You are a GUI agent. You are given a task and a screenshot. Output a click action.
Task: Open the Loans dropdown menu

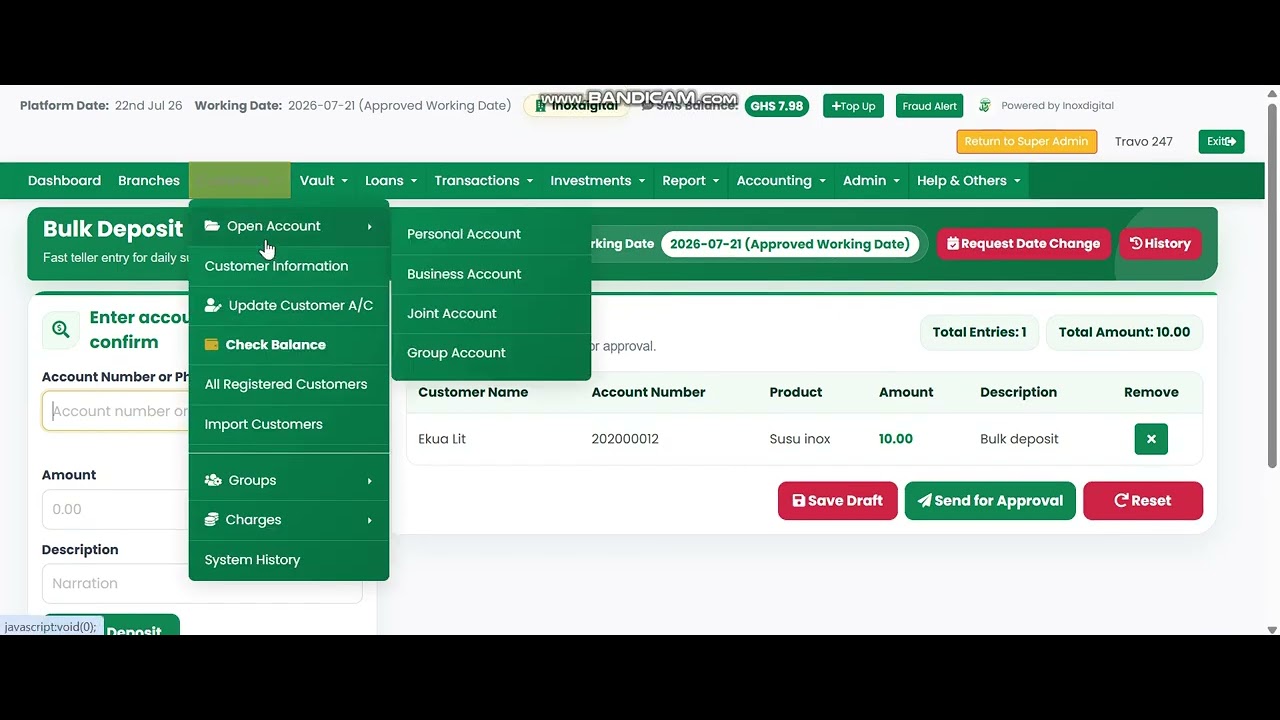[x=391, y=181]
